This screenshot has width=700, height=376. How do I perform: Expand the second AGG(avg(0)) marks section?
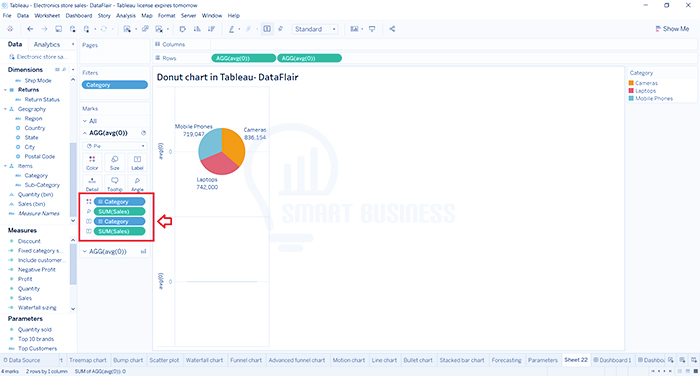click(x=85, y=251)
